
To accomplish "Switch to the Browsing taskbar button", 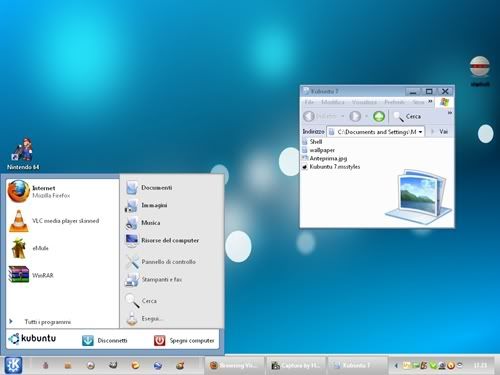I will click(x=235, y=366).
